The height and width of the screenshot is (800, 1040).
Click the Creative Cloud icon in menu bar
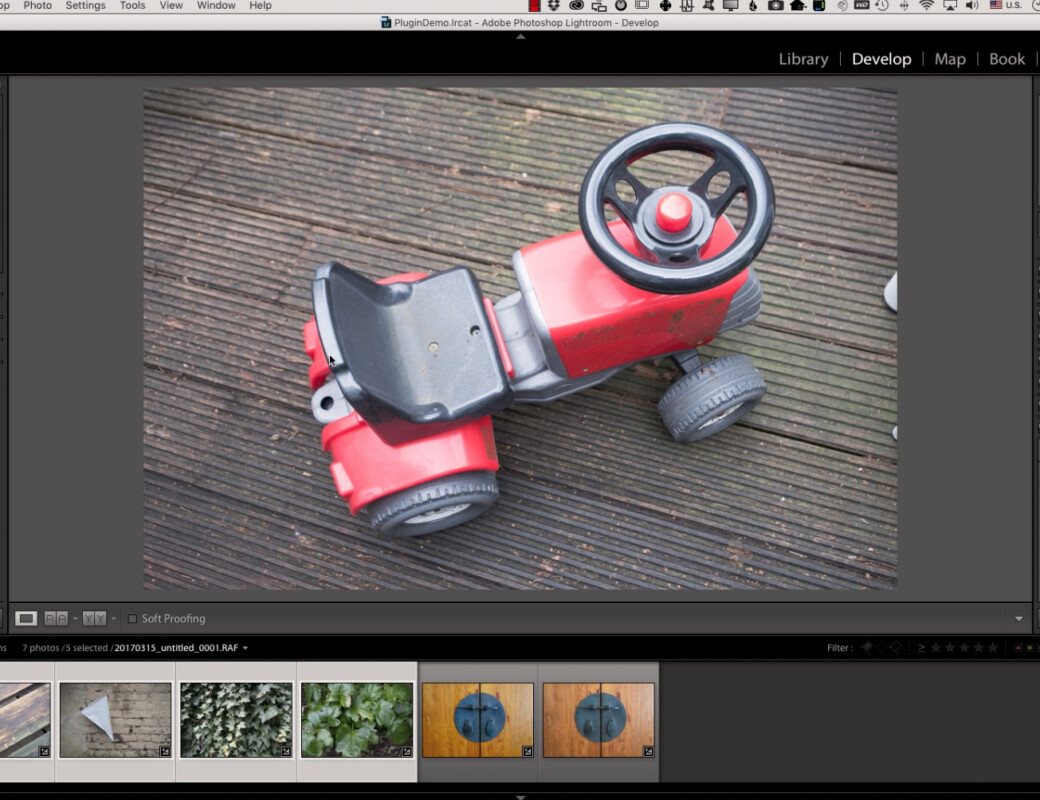point(576,6)
